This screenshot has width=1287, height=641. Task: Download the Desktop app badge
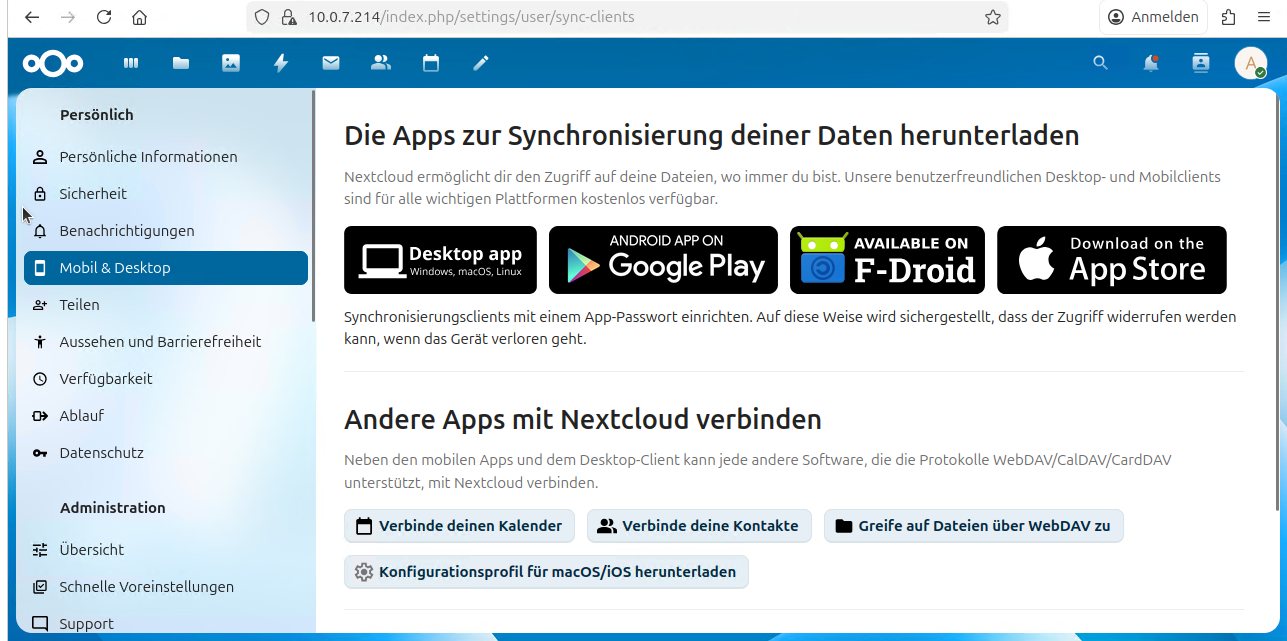440,260
